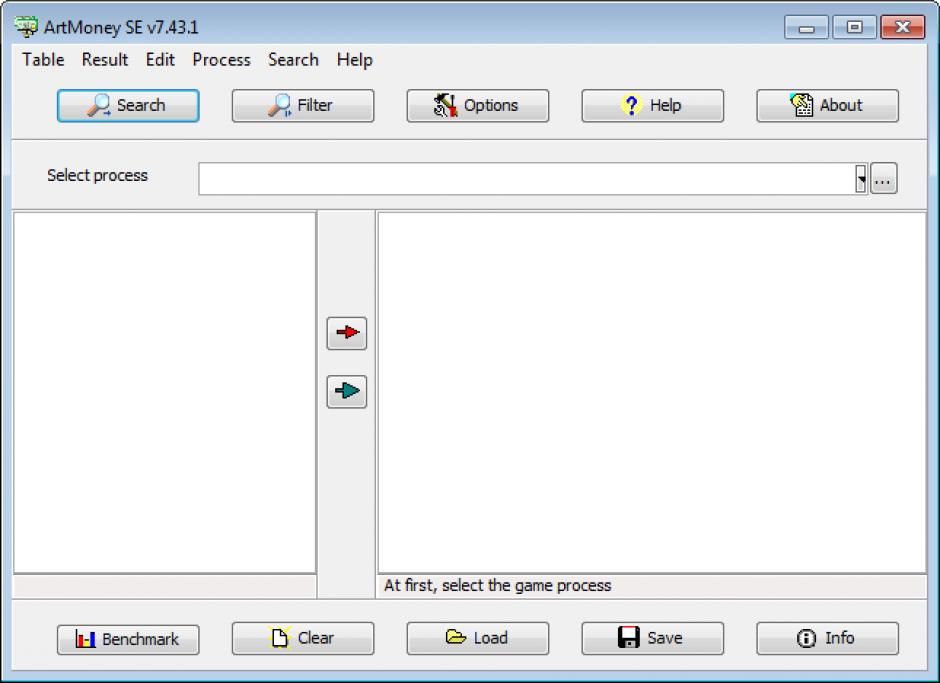Open the Options button
This screenshot has width=940, height=683.
coord(478,106)
